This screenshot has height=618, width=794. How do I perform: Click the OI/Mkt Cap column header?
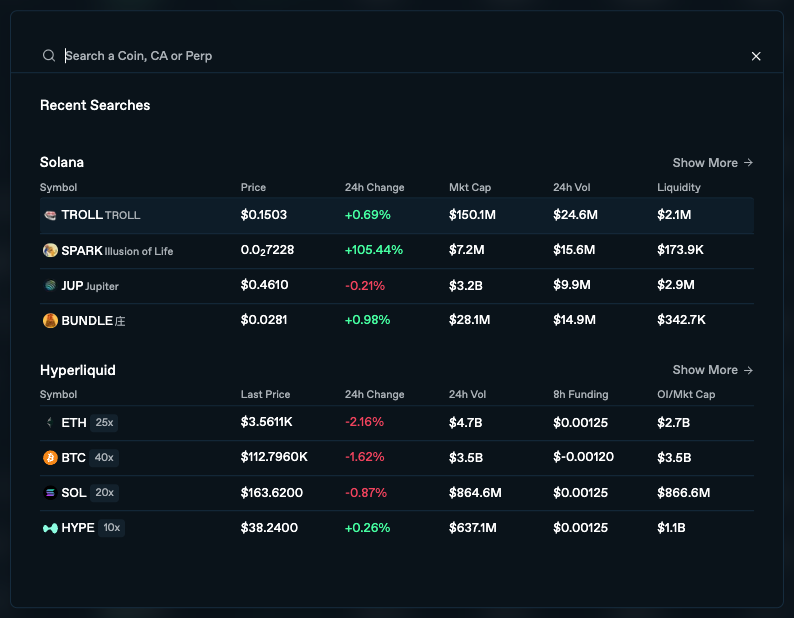point(686,394)
